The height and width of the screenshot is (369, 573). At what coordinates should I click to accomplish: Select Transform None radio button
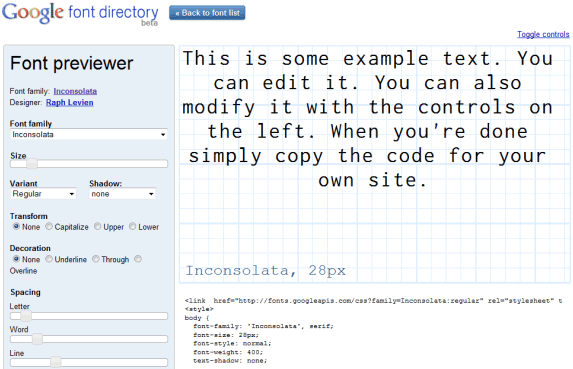point(16,227)
